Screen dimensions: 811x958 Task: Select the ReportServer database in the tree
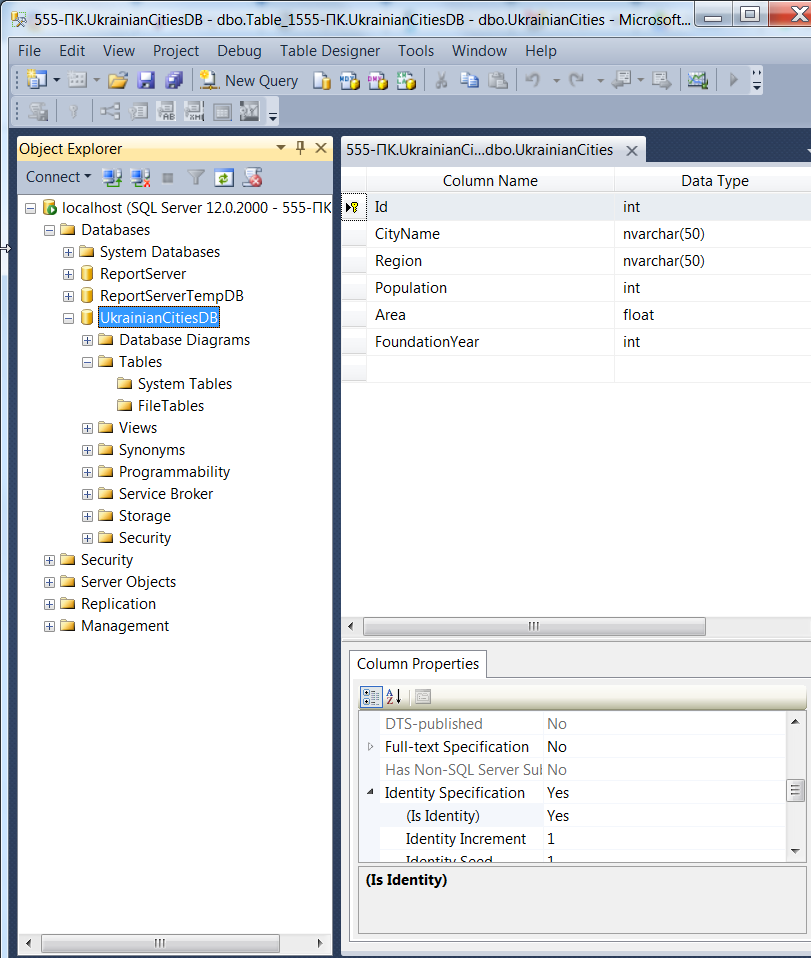[142, 274]
